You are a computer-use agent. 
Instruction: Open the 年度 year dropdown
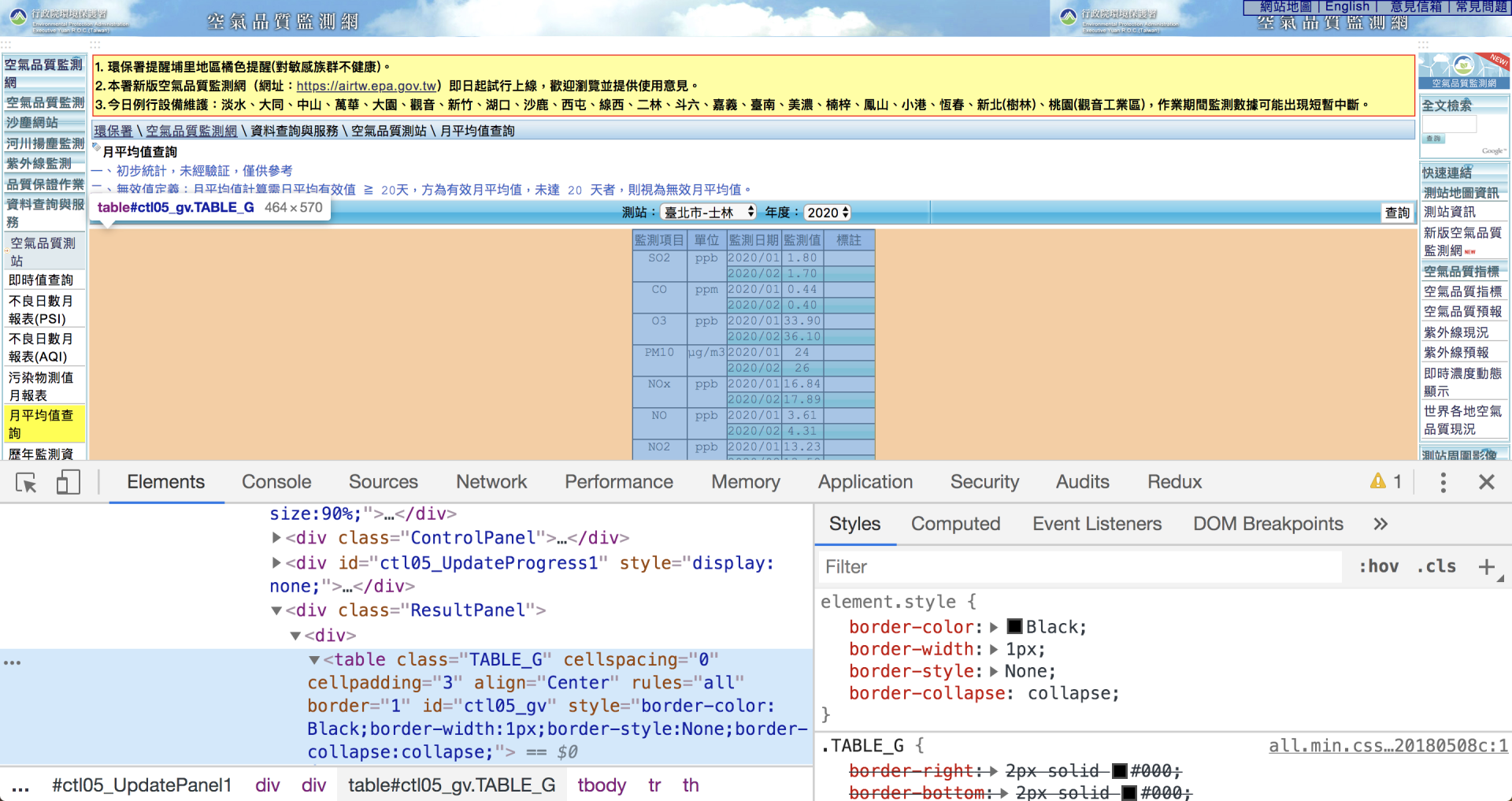click(x=828, y=213)
